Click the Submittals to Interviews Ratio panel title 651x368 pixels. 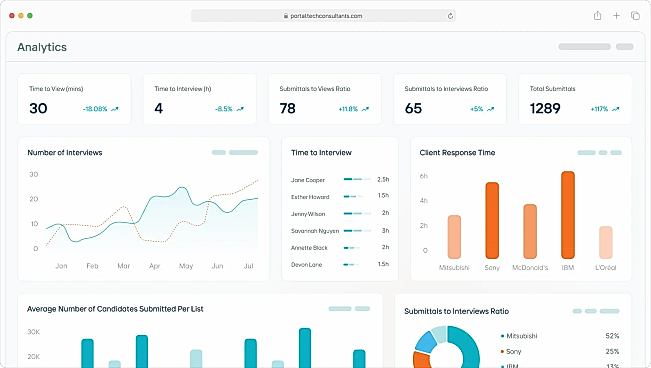457,311
